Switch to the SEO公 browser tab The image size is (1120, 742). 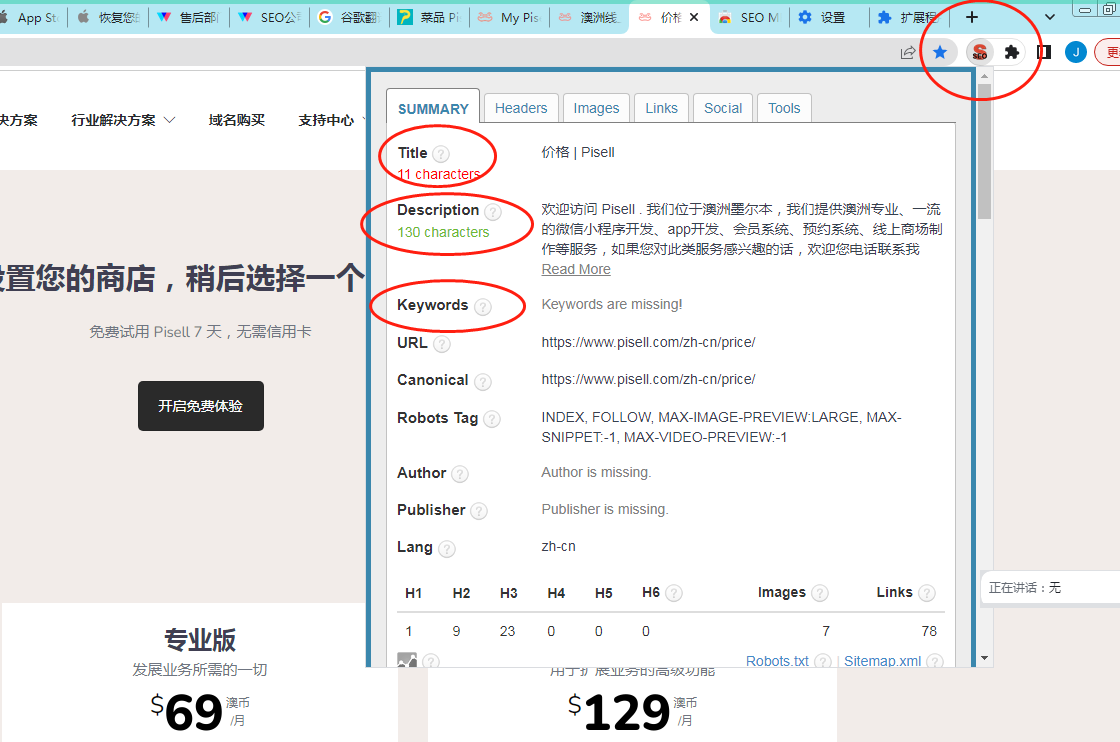(270, 17)
